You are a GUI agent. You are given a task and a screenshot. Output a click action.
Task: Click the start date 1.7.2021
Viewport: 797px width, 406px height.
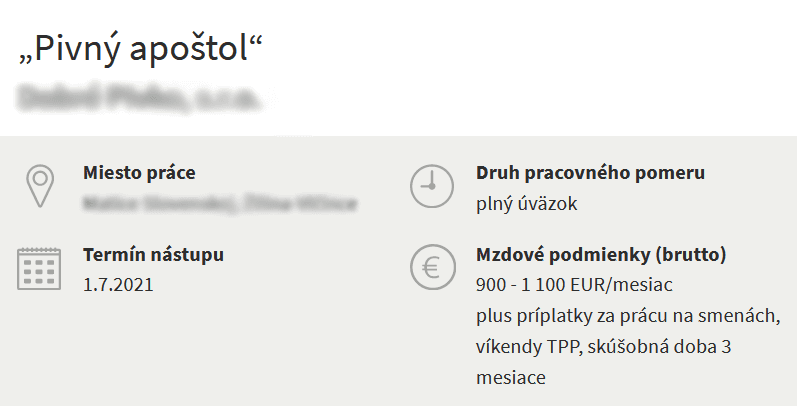(118, 284)
